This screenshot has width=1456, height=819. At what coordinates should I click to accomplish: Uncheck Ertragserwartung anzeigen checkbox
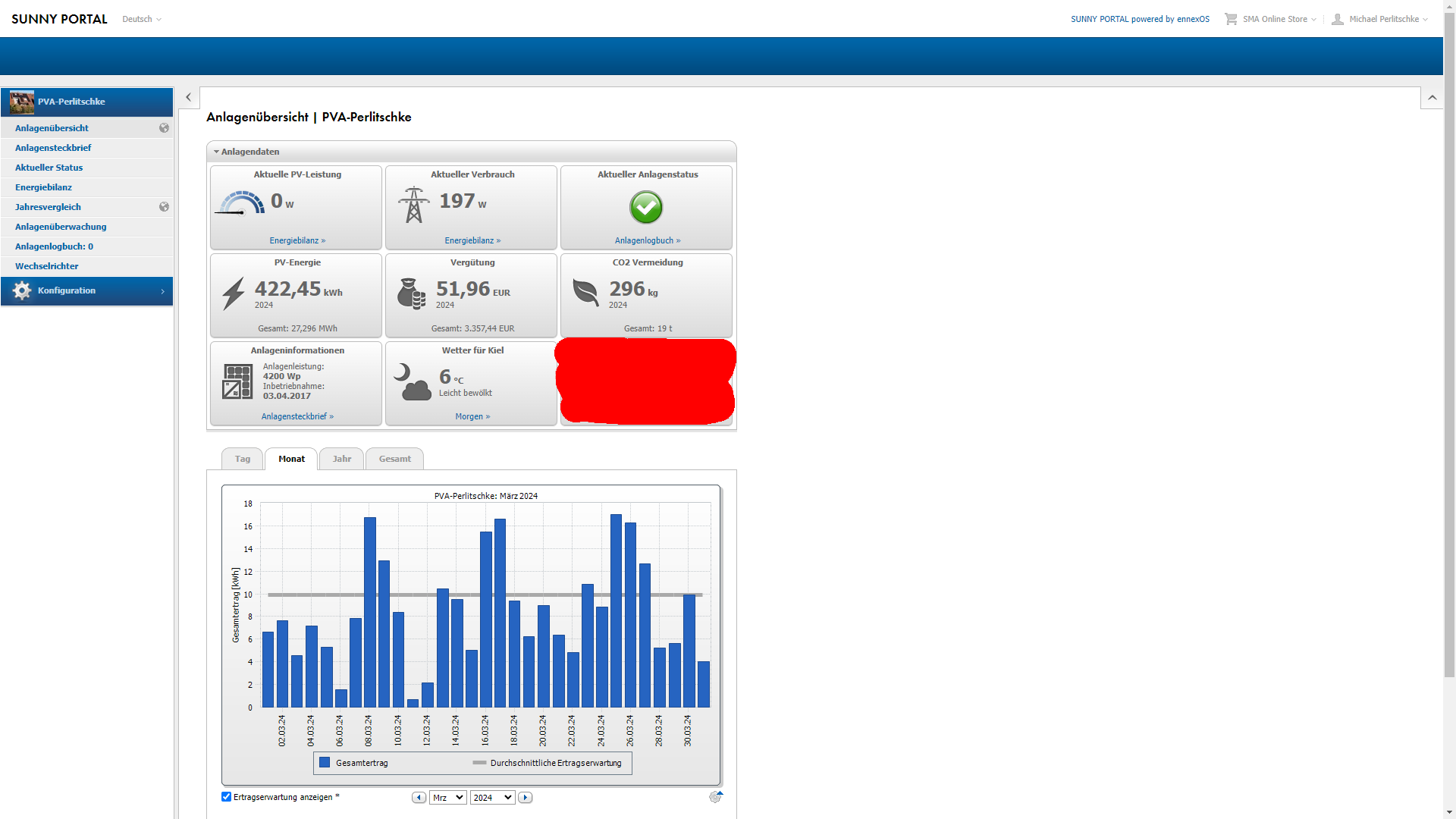(x=226, y=796)
